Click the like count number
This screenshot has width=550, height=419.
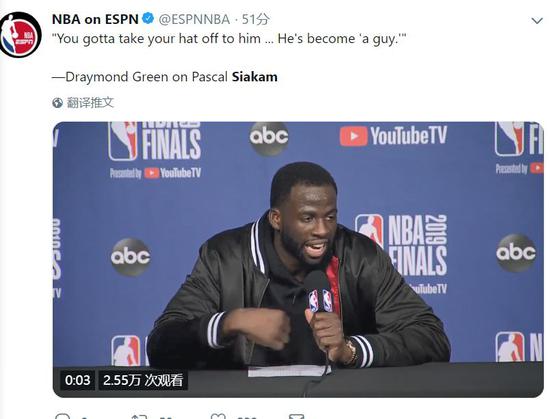click(247, 417)
